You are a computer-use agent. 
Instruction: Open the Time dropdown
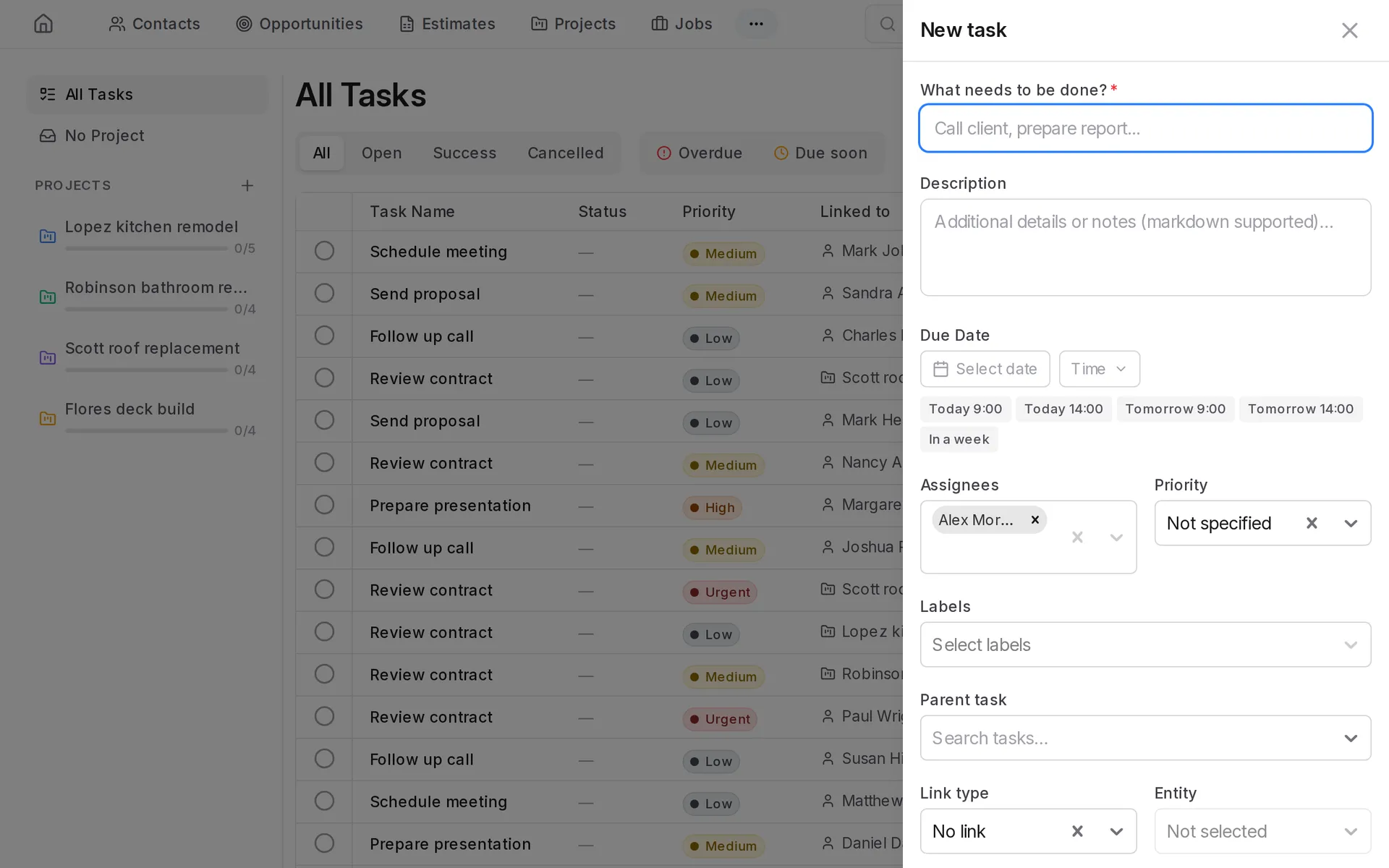coord(1099,369)
